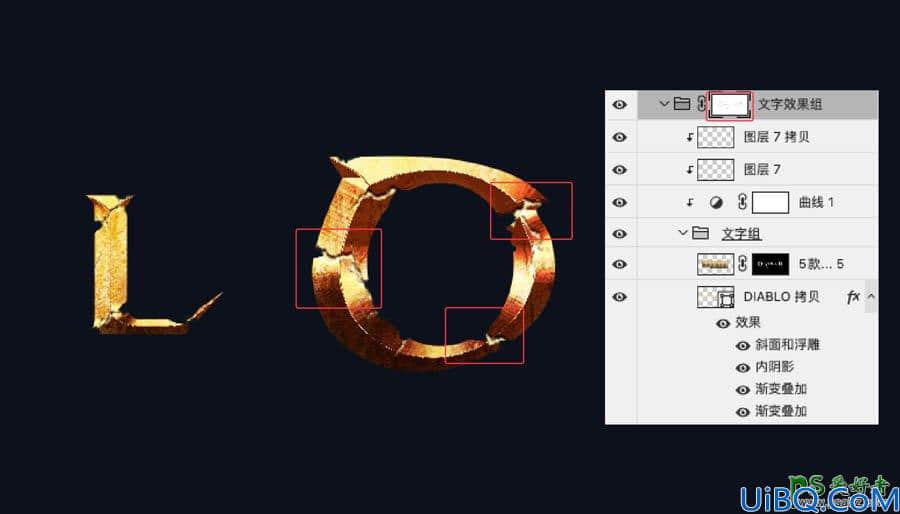The width and height of the screenshot is (900, 514).
Task: Select the black mask thumbnail of 5款... 5
Action: (770, 264)
